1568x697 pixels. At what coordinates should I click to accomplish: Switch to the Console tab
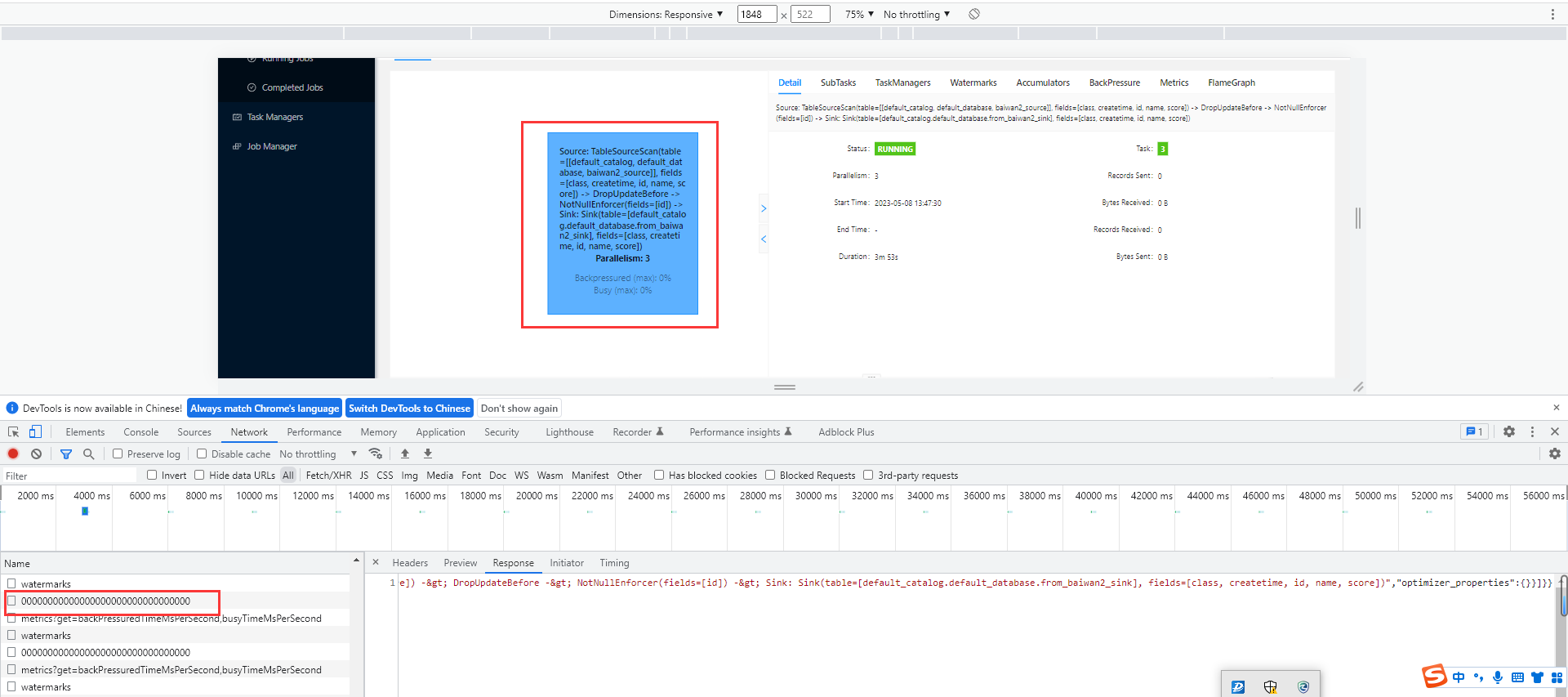pos(140,432)
